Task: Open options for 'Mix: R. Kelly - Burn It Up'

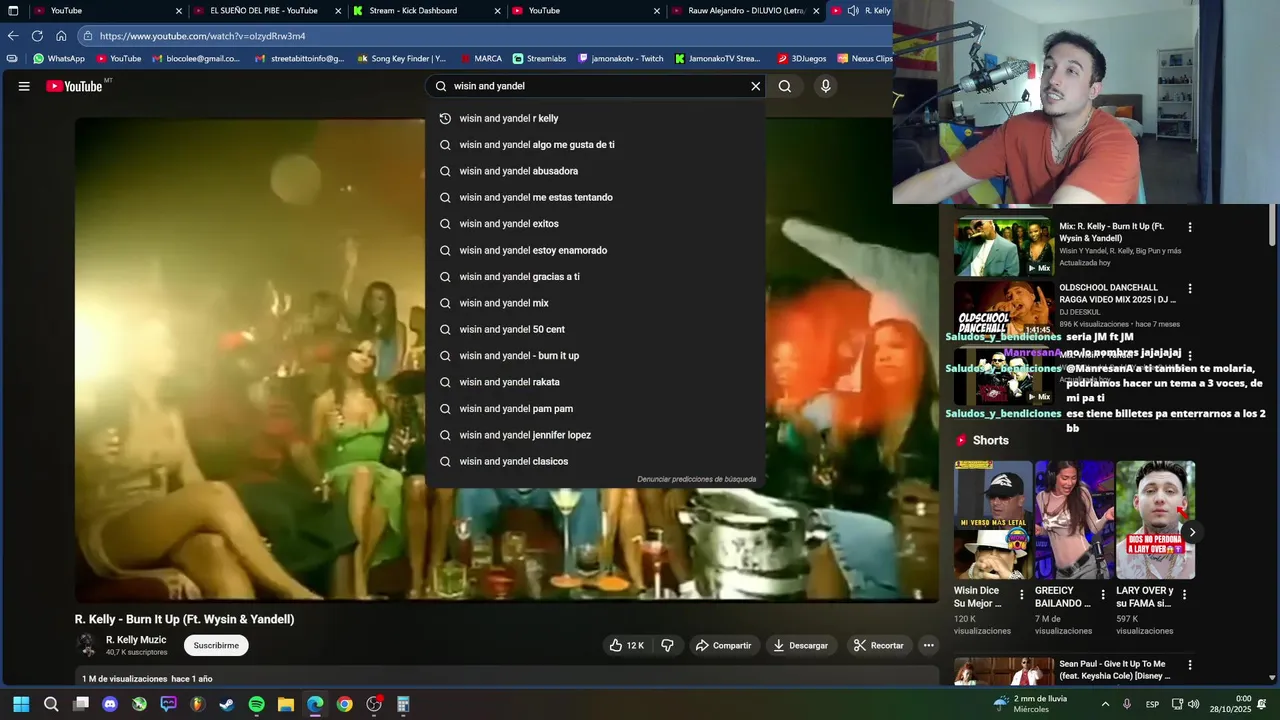Action: pyautogui.click(x=1190, y=227)
